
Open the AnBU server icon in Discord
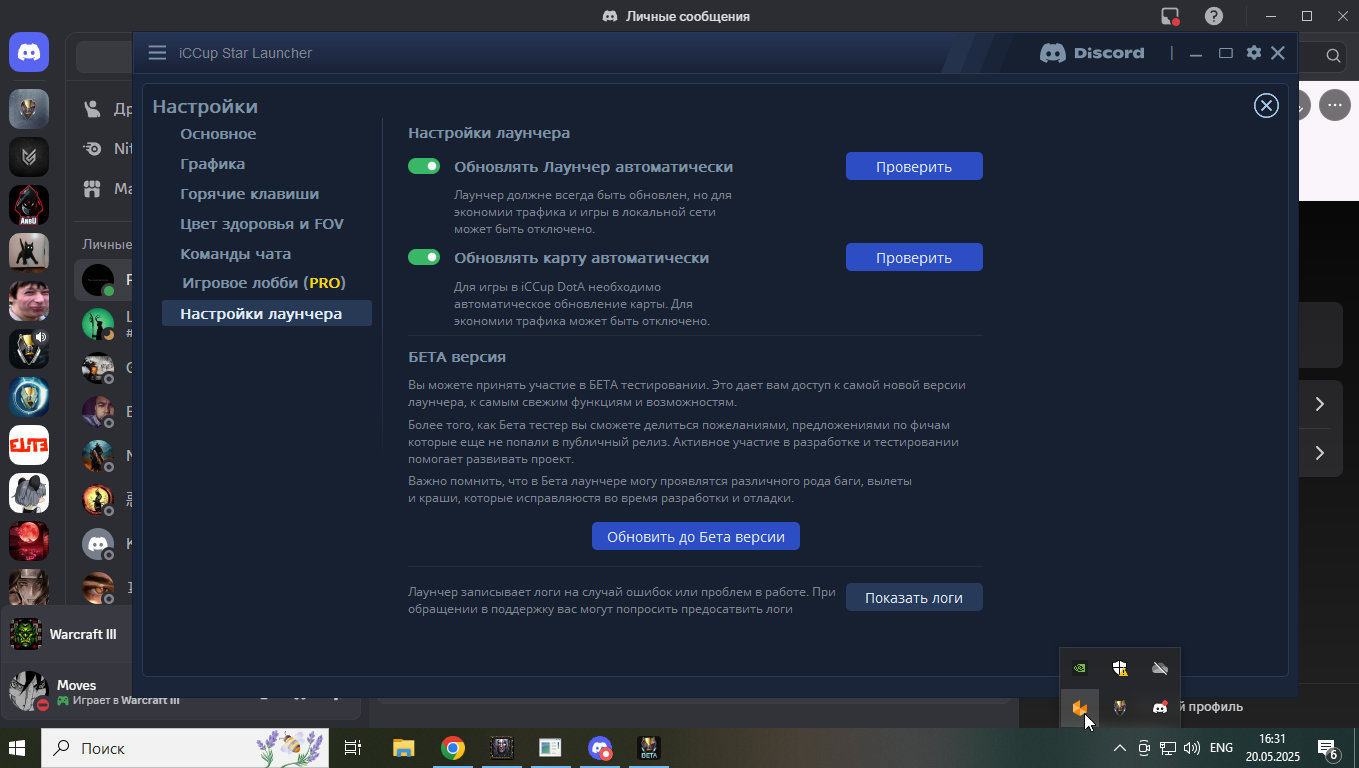coord(29,205)
